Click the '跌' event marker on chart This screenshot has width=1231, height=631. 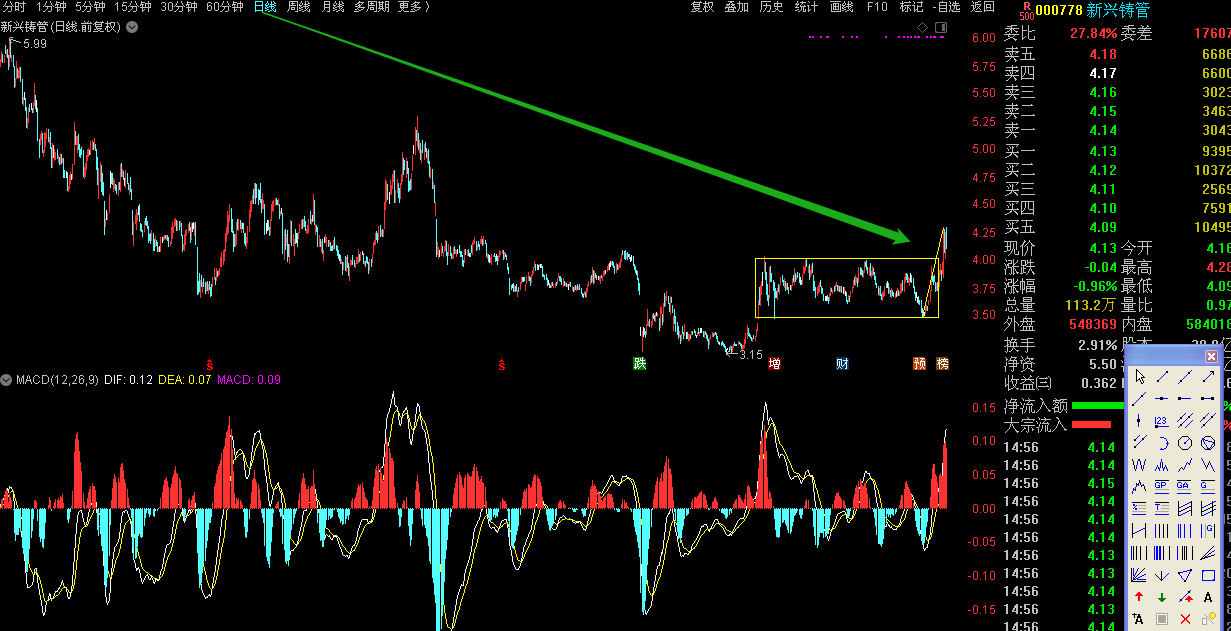[640, 364]
